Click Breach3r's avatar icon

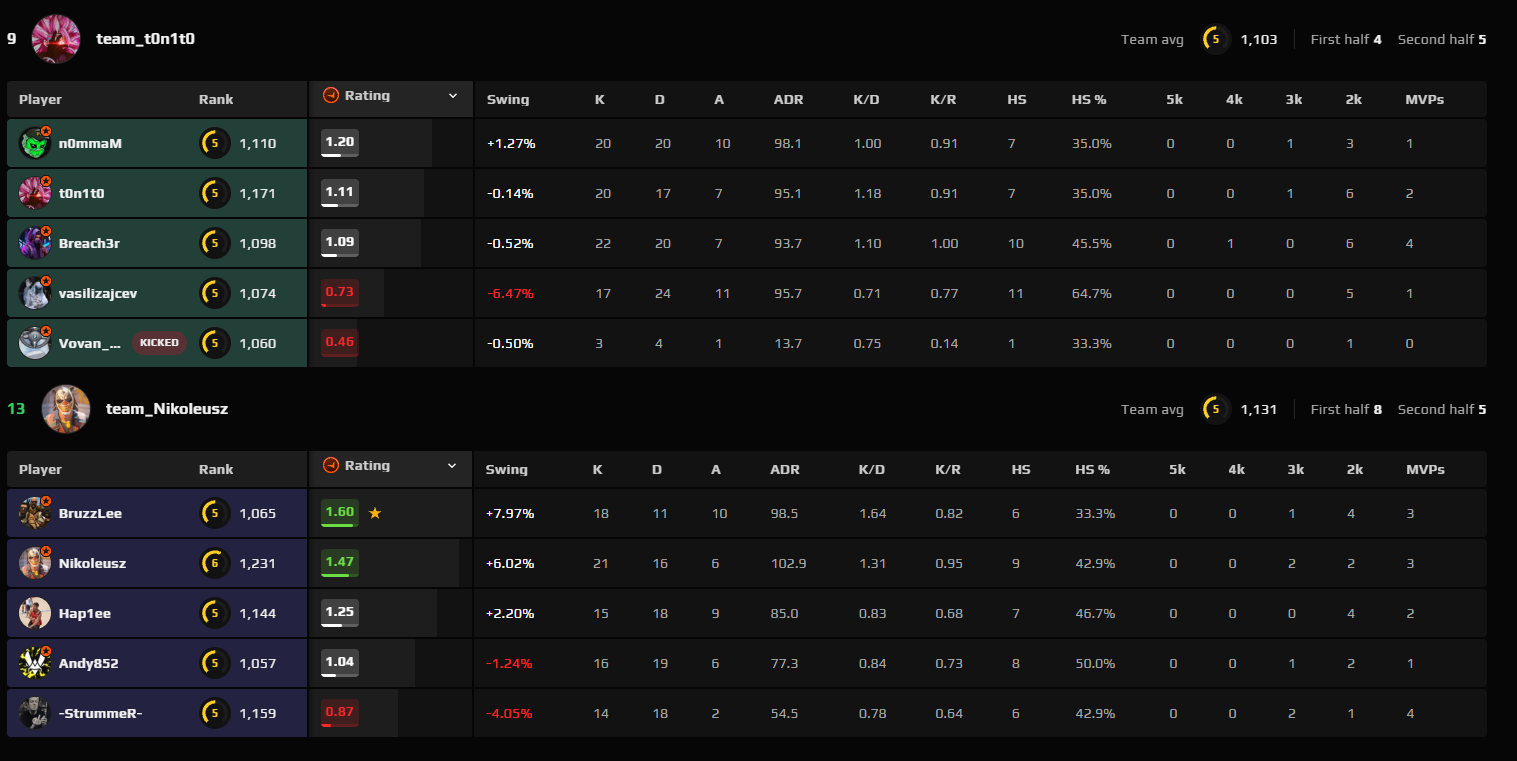(35, 244)
